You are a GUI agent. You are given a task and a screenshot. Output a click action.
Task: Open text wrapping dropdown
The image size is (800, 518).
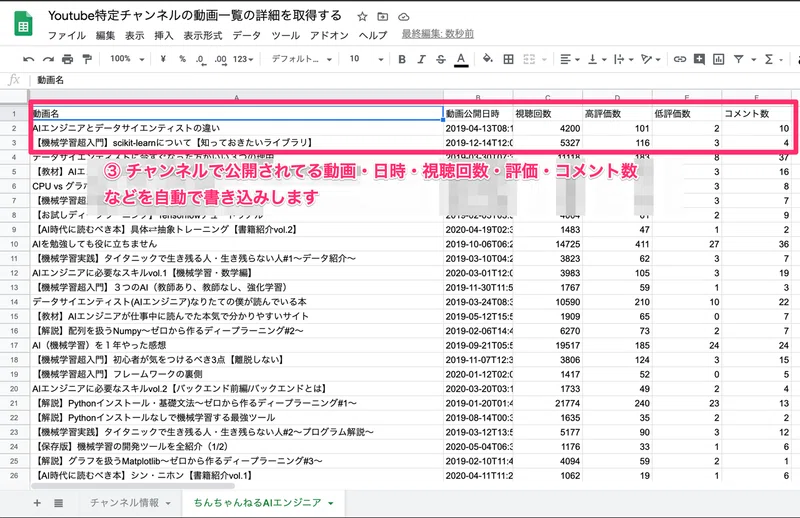click(x=623, y=59)
